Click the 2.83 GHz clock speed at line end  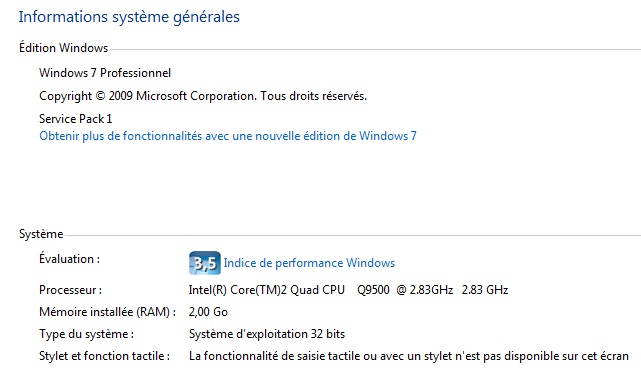point(485,290)
